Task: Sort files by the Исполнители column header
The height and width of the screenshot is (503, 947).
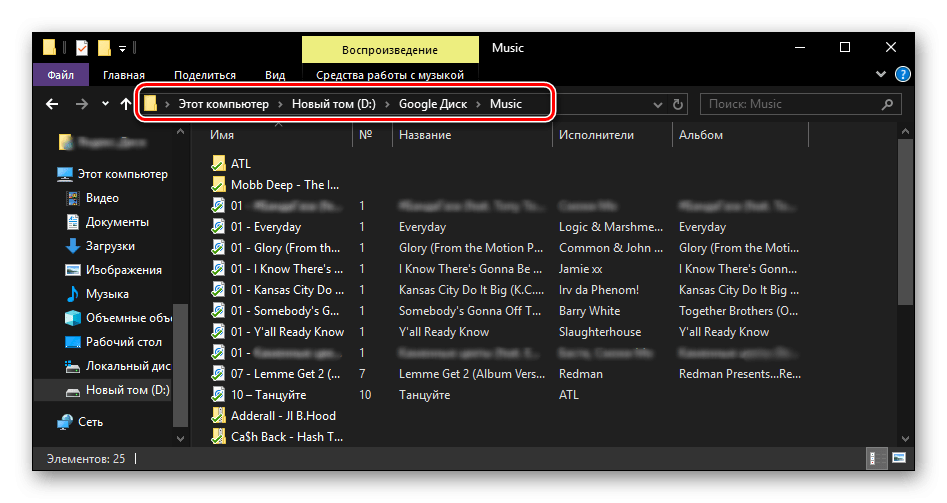Action: coord(596,135)
